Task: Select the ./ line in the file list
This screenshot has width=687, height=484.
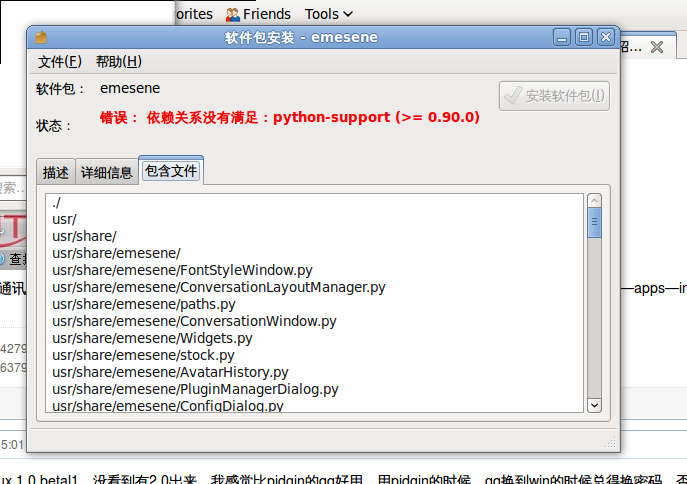Action: pyautogui.click(x=56, y=203)
